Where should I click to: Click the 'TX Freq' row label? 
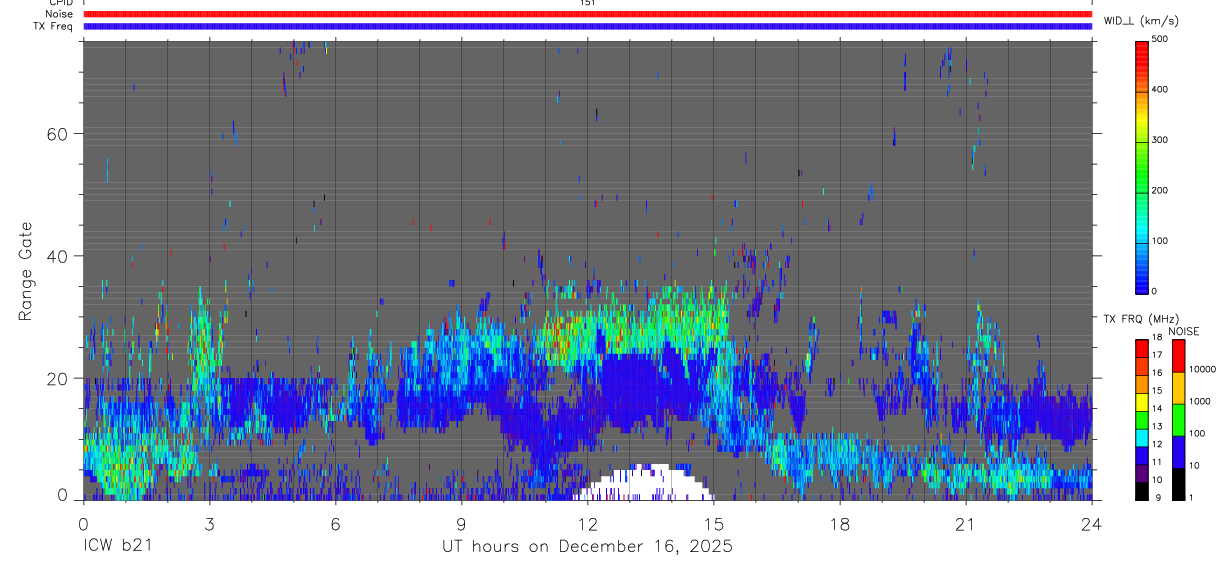(x=54, y=26)
